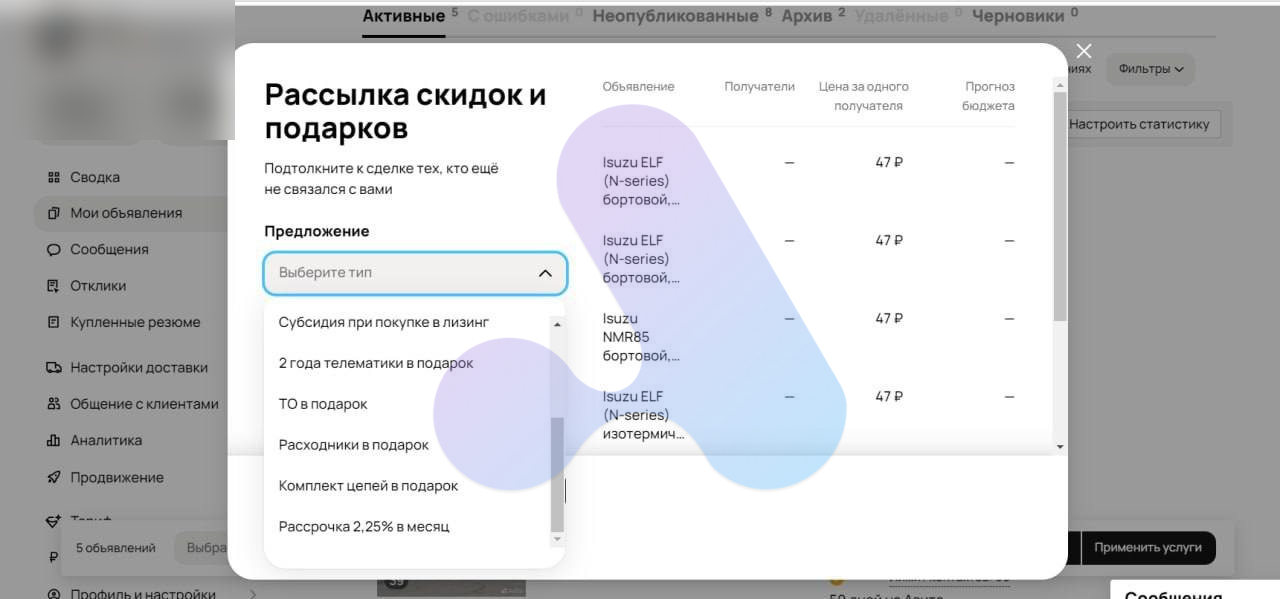Open the Сообщения chat bubble icon
The width and height of the screenshot is (1280, 599).
pyautogui.click(x=54, y=250)
